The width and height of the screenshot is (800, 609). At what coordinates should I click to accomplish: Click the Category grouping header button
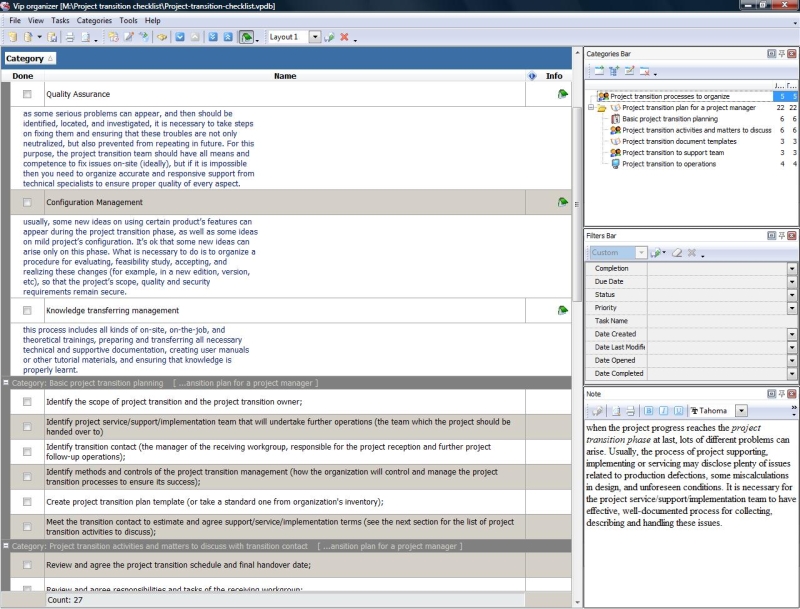29,59
